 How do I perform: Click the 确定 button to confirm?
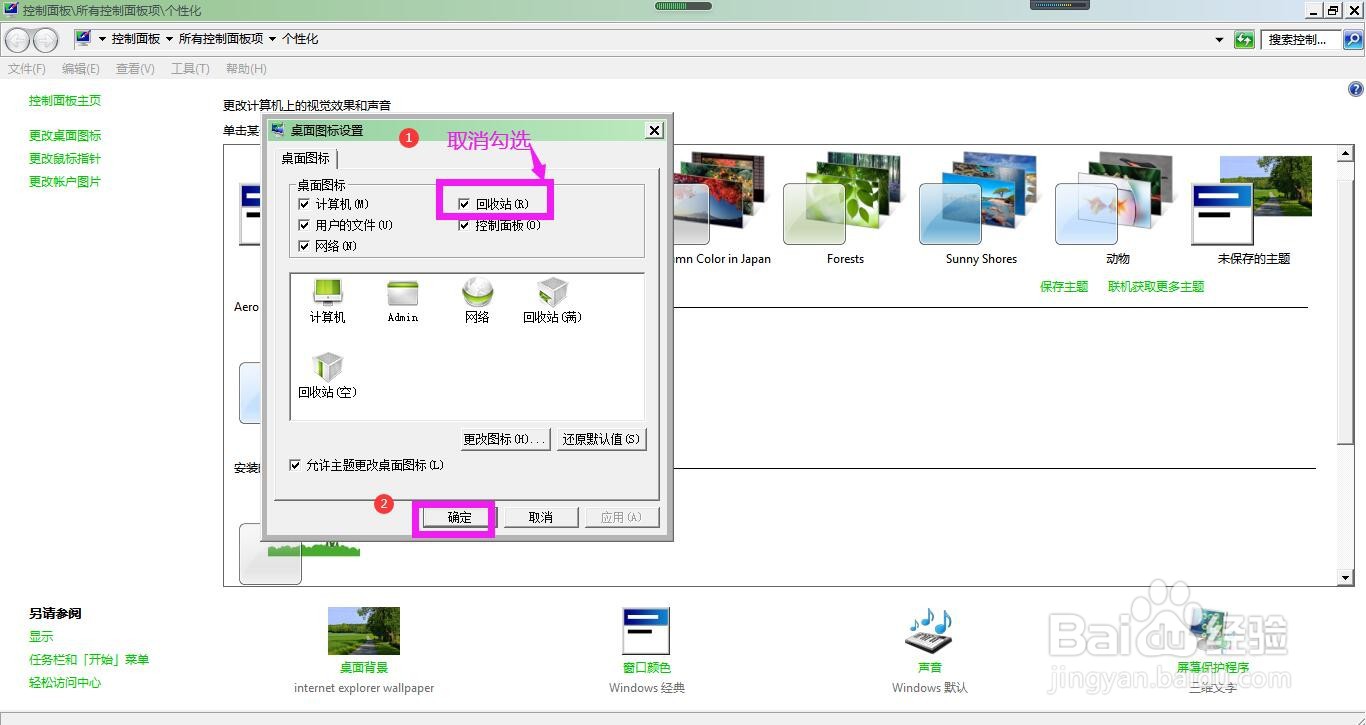[x=455, y=517]
